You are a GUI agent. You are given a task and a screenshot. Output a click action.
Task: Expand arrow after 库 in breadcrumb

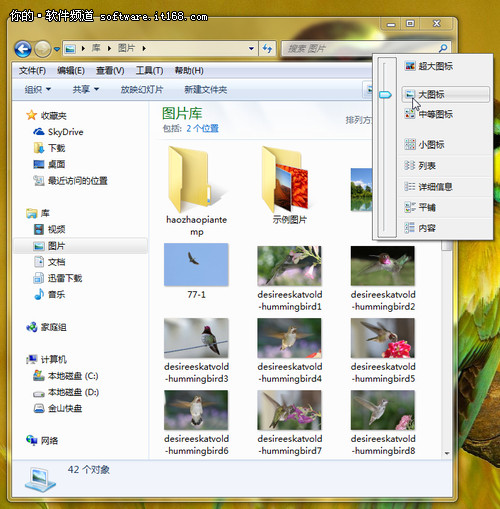click(x=109, y=49)
